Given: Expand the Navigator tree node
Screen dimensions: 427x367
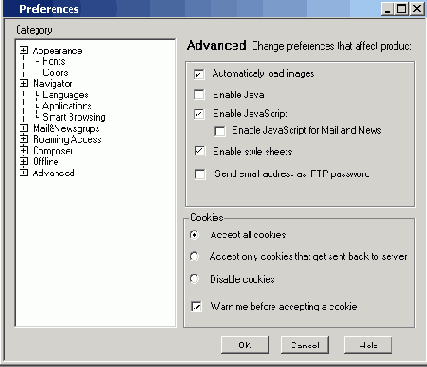Looking at the screenshot, I should pos(24,83).
